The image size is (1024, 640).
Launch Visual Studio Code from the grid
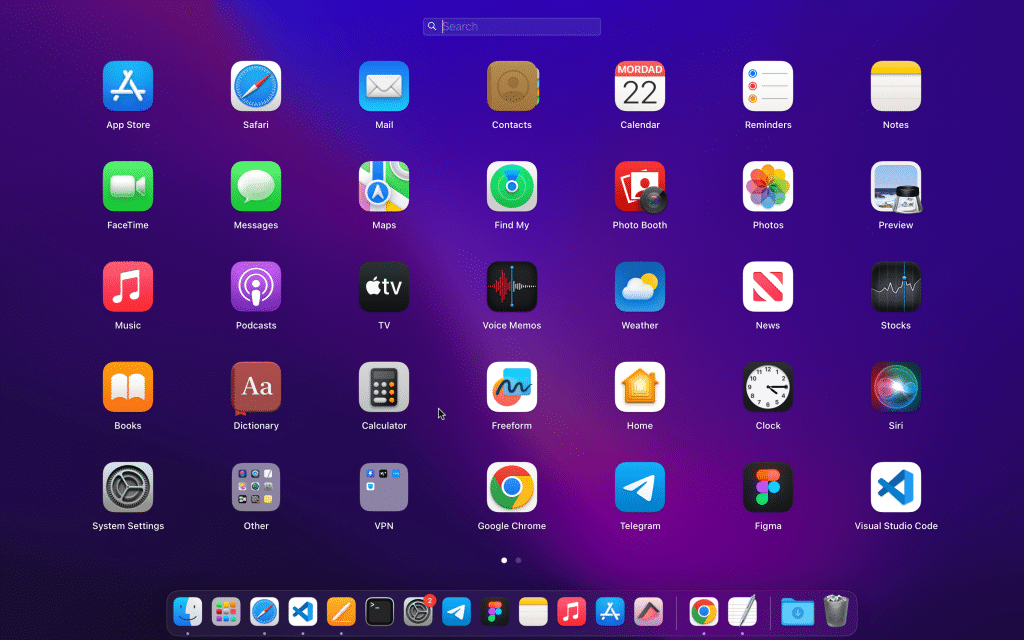[896, 487]
